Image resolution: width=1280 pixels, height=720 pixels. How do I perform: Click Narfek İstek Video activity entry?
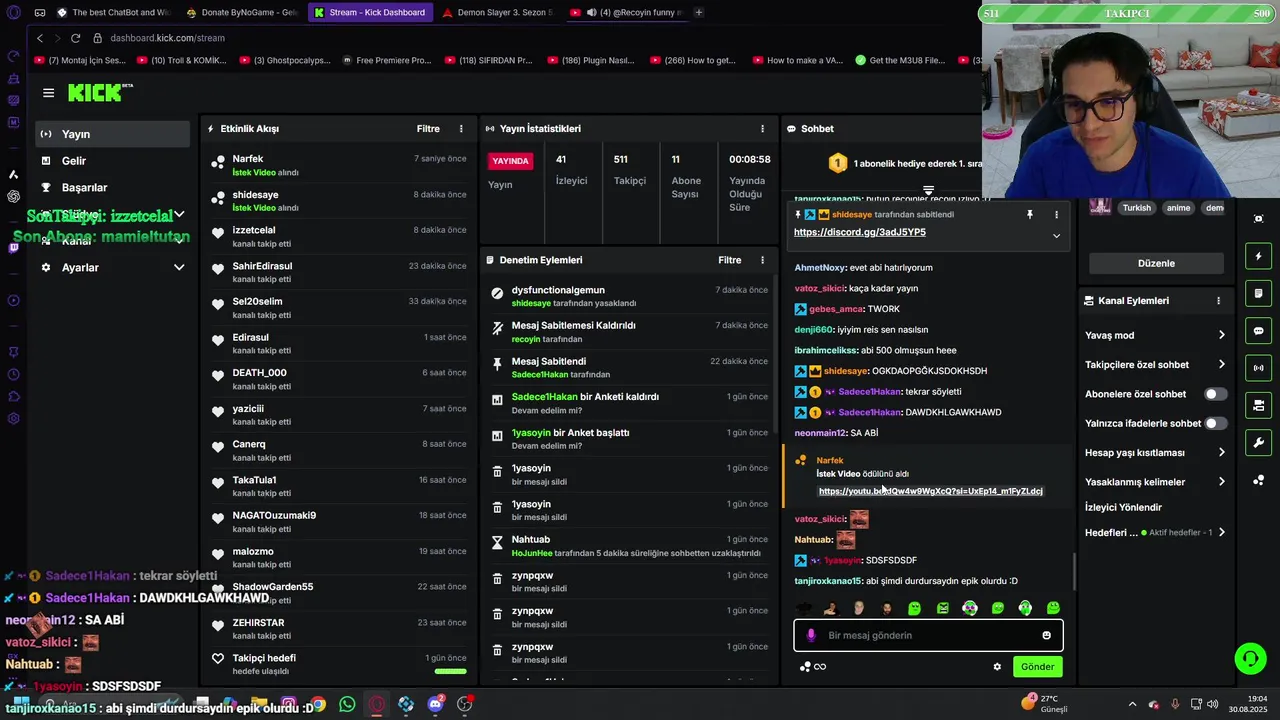tap(338, 165)
